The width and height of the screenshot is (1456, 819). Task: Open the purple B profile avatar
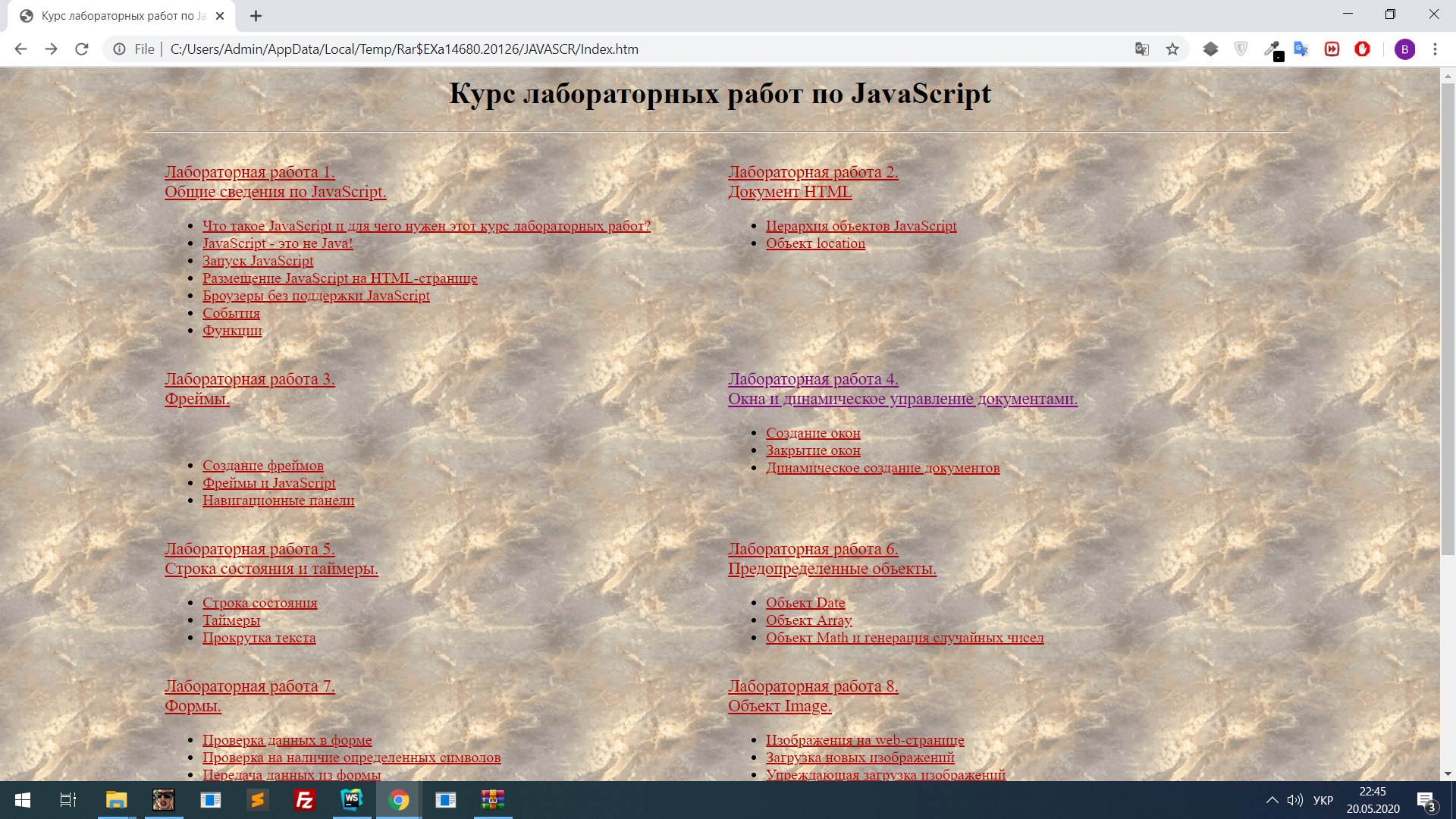click(x=1404, y=49)
